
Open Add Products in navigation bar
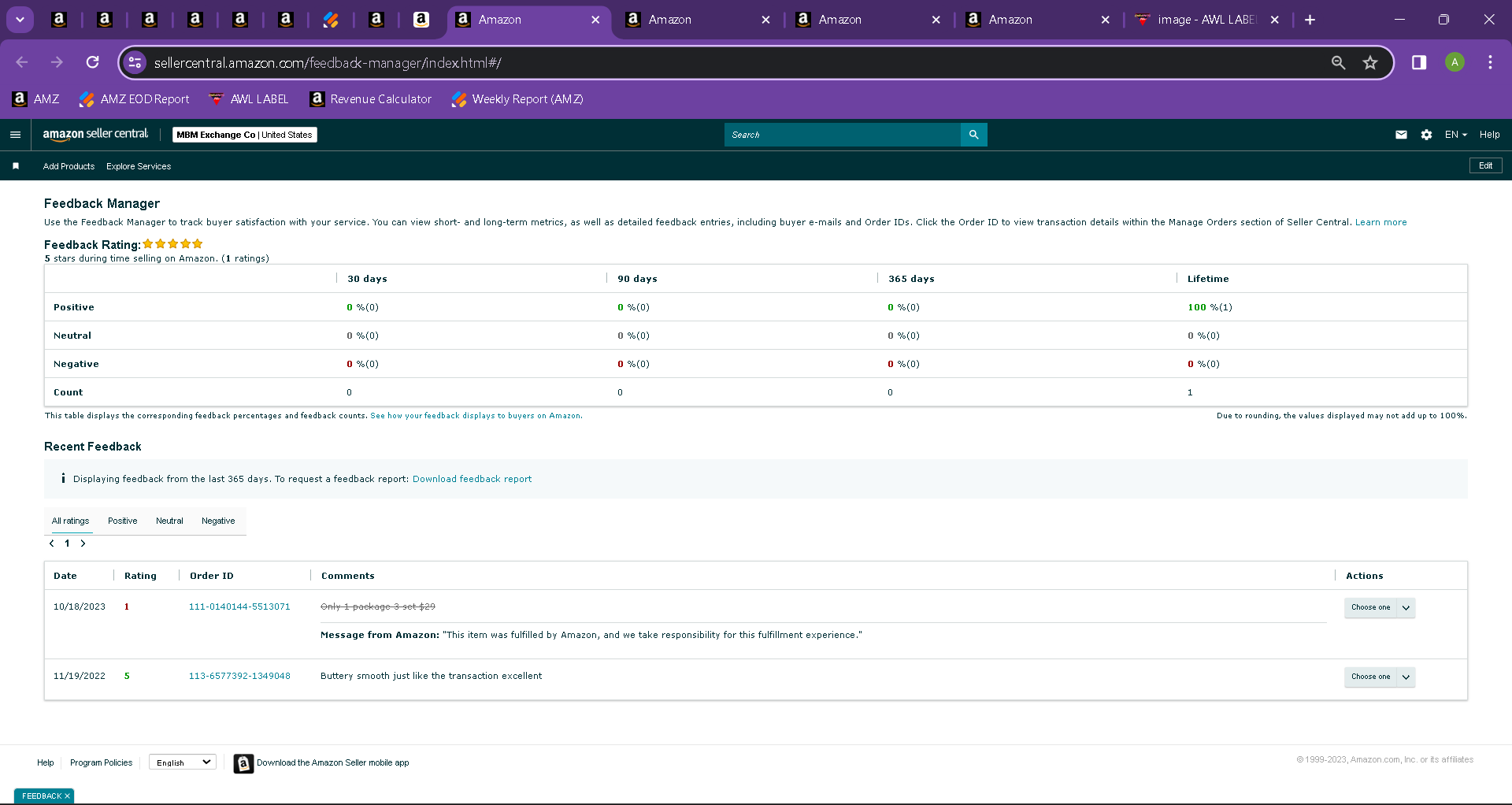(69, 166)
